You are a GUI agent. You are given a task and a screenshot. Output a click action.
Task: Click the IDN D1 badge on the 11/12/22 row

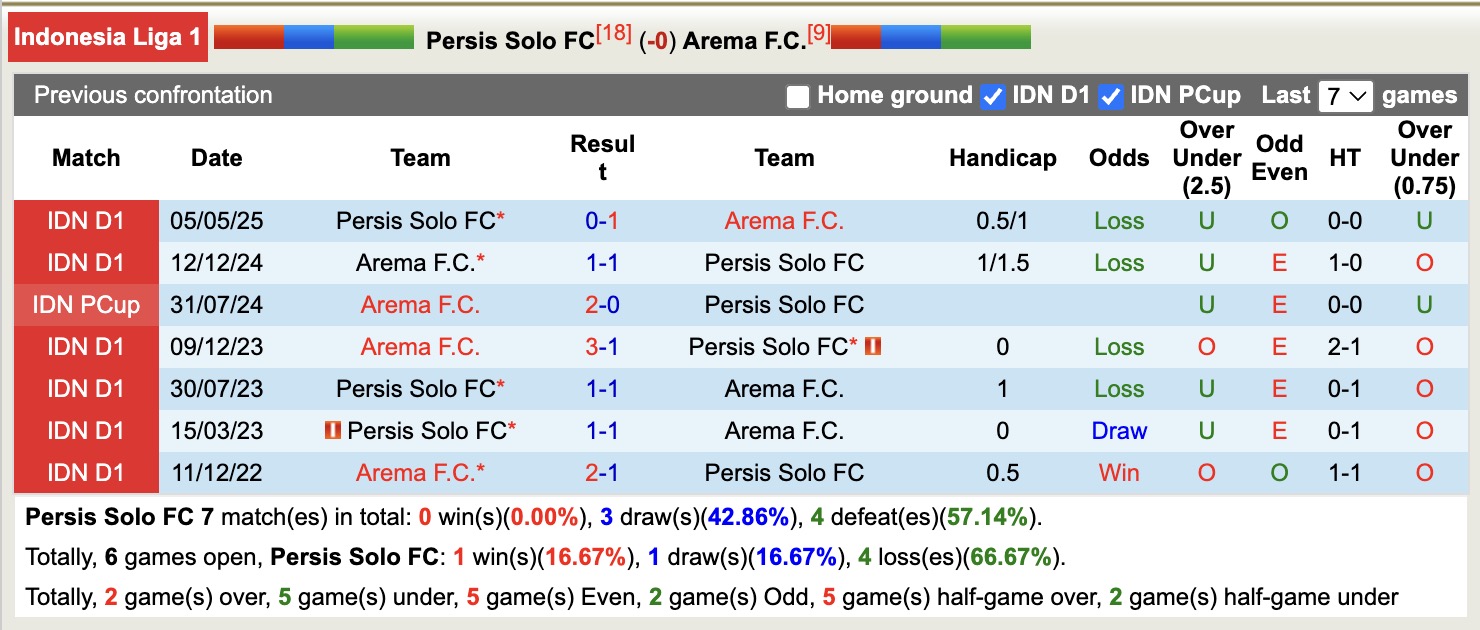coord(86,472)
